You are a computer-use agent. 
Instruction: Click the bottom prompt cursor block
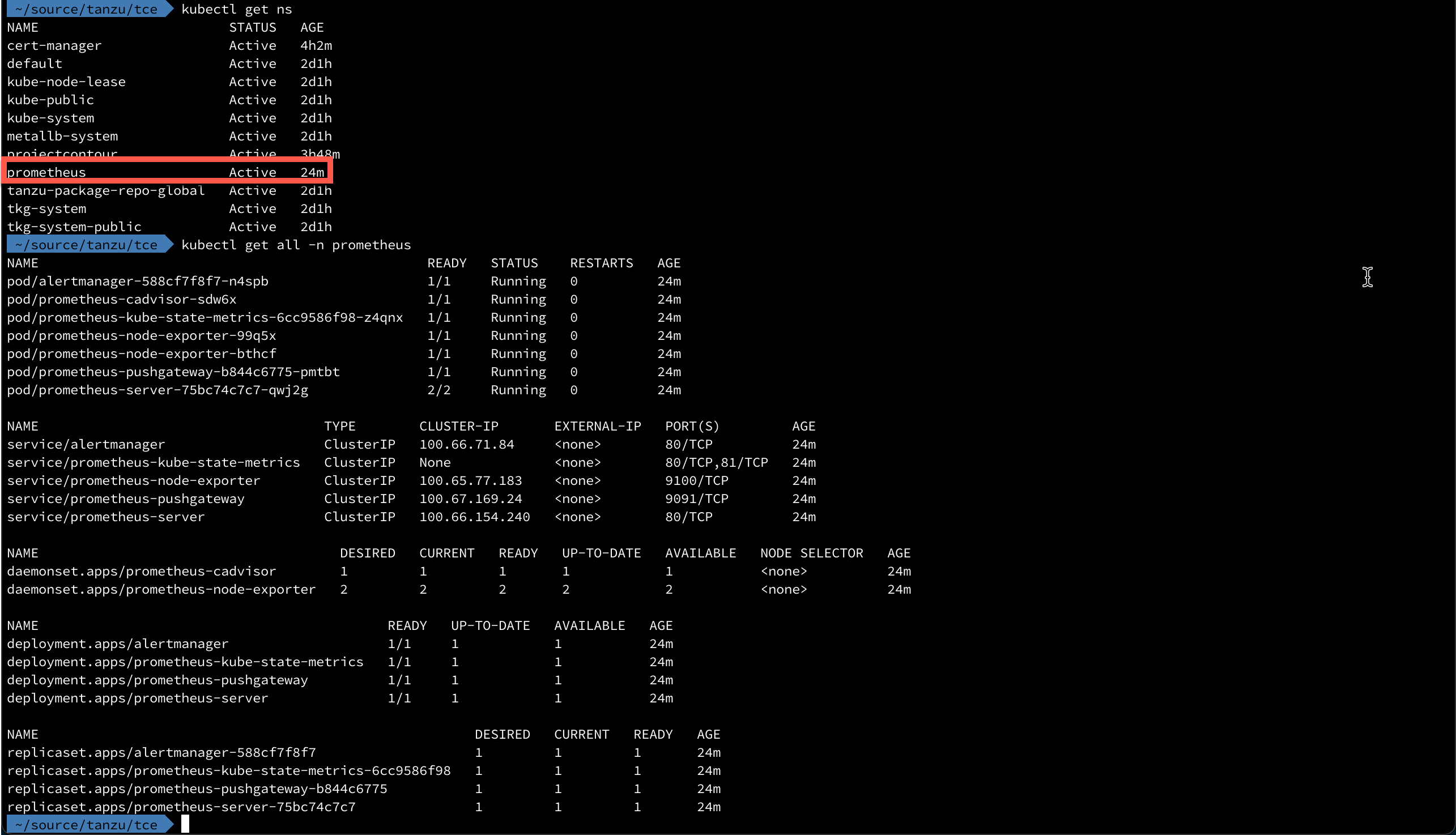click(185, 824)
